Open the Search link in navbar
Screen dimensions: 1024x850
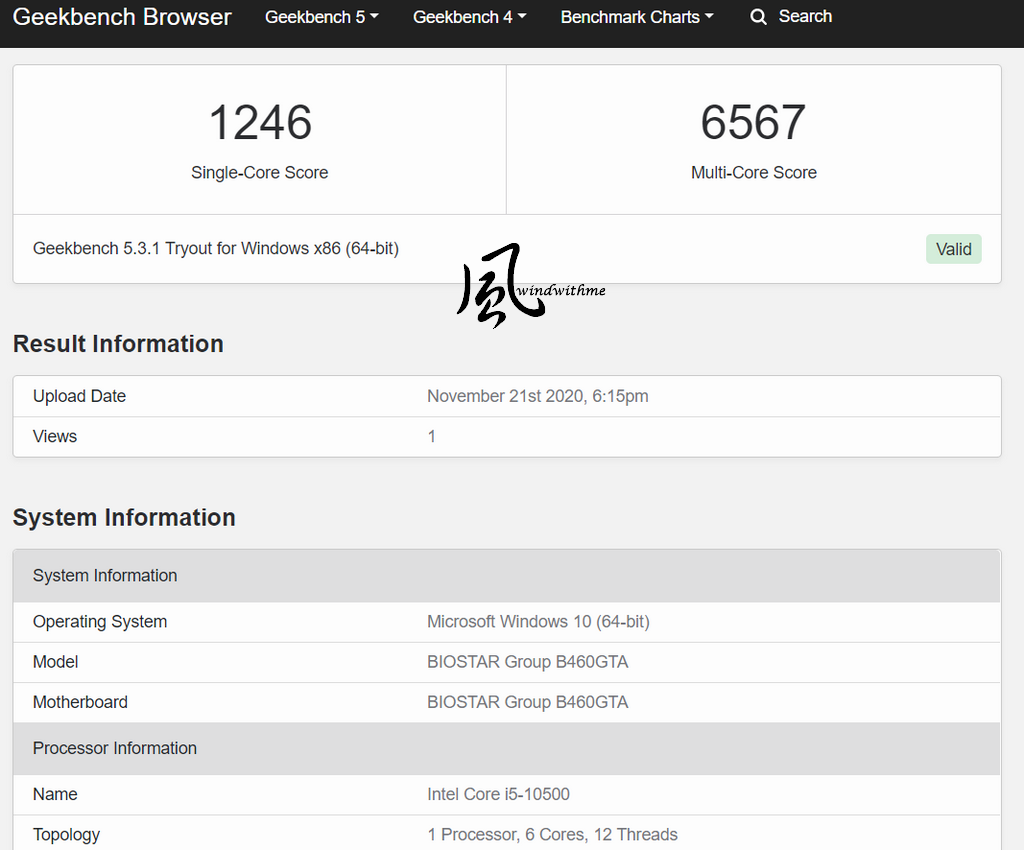tap(805, 16)
